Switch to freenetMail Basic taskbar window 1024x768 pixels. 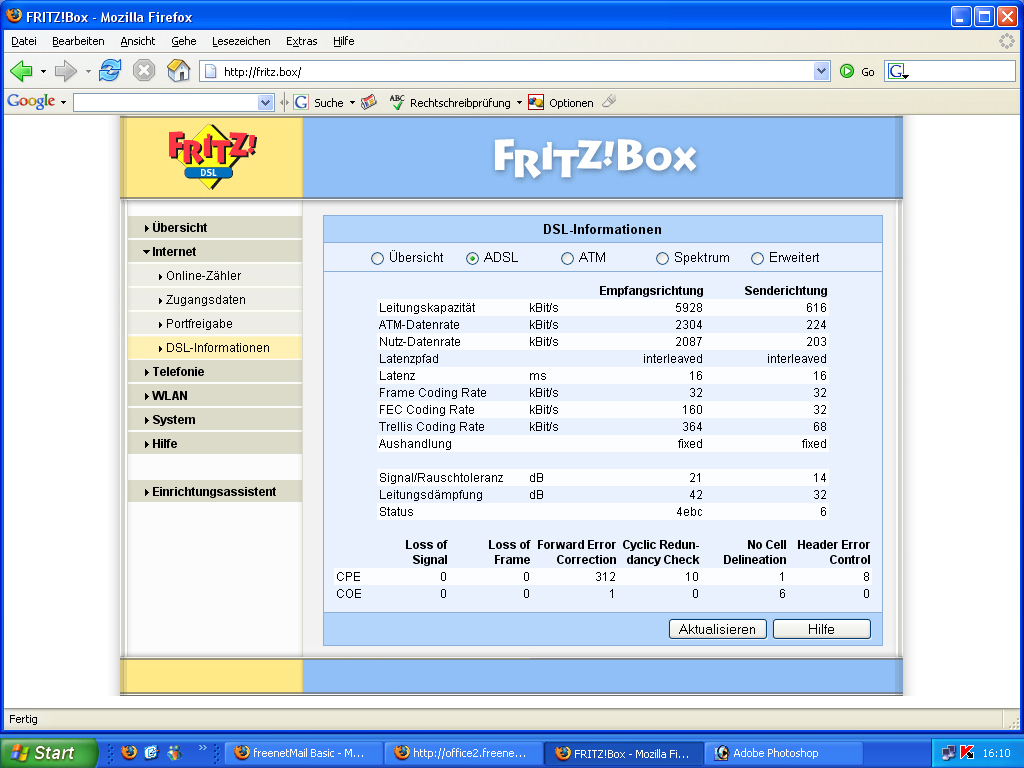[304, 753]
